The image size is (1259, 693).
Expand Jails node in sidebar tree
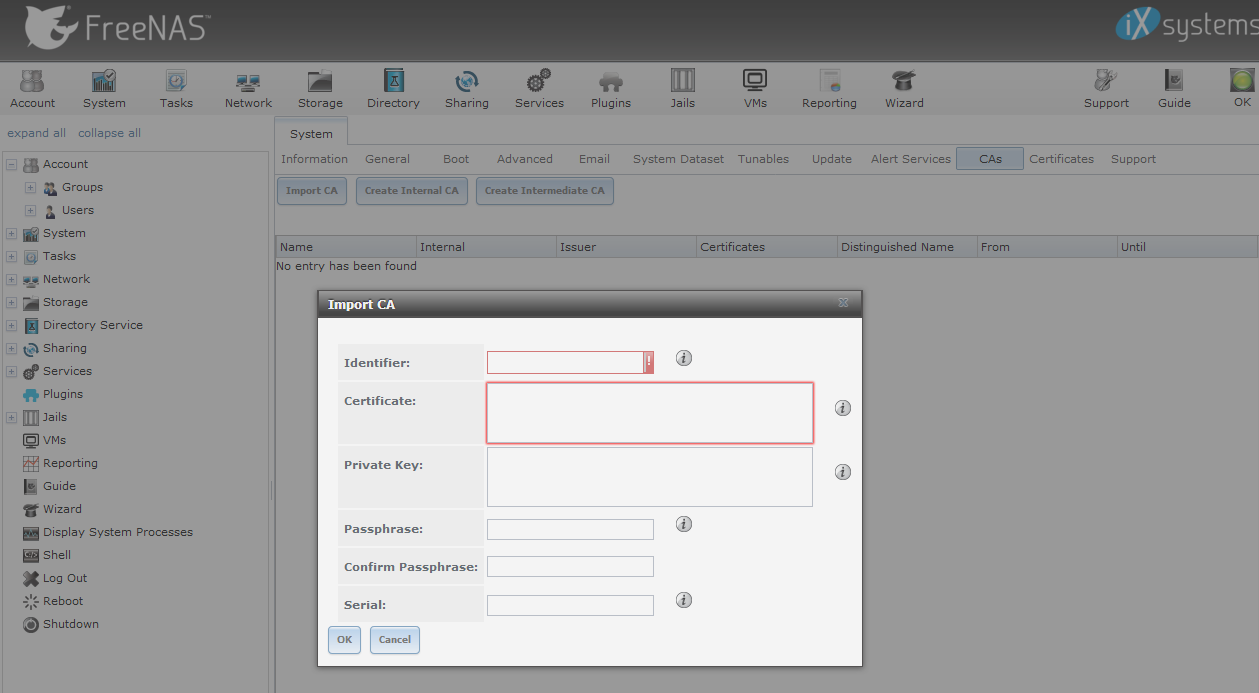(x=11, y=418)
